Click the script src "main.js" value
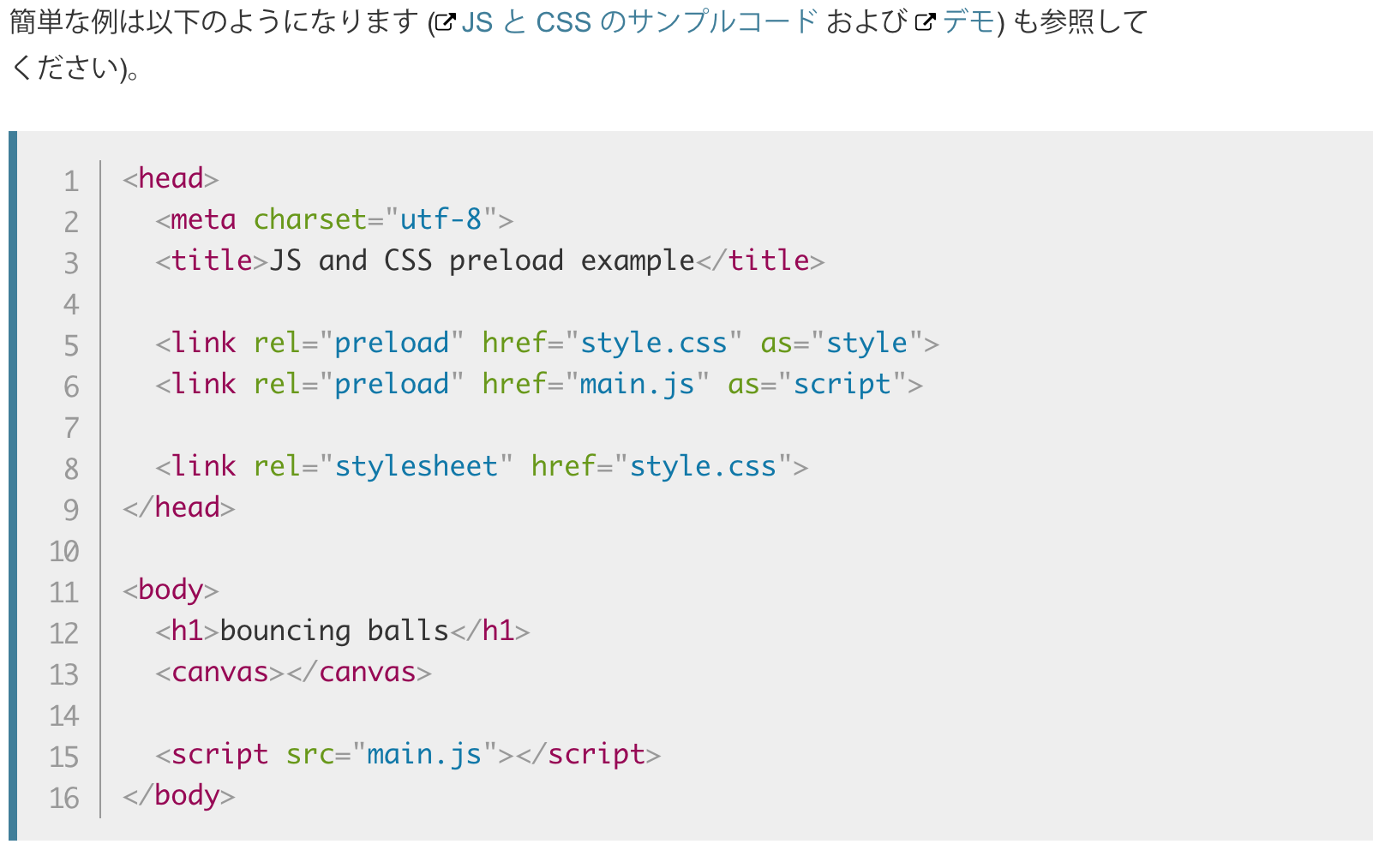 (424, 754)
